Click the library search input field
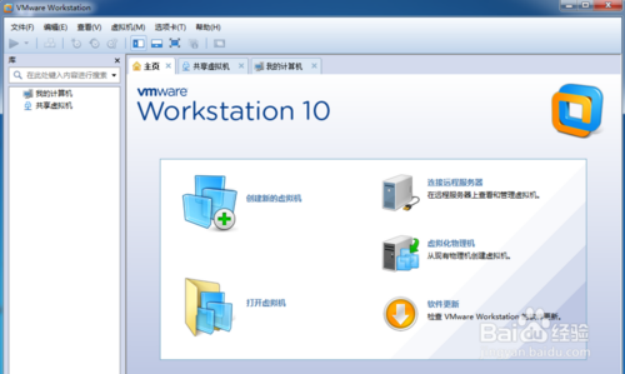The height and width of the screenshot is (374, 626). click(x=64, y=75)
